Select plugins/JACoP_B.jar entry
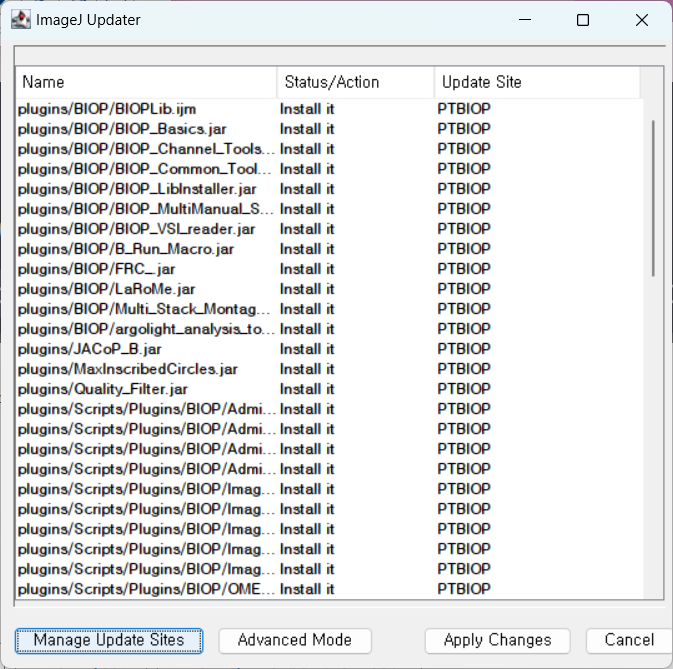The image size is (673, 669). [330, 349]
